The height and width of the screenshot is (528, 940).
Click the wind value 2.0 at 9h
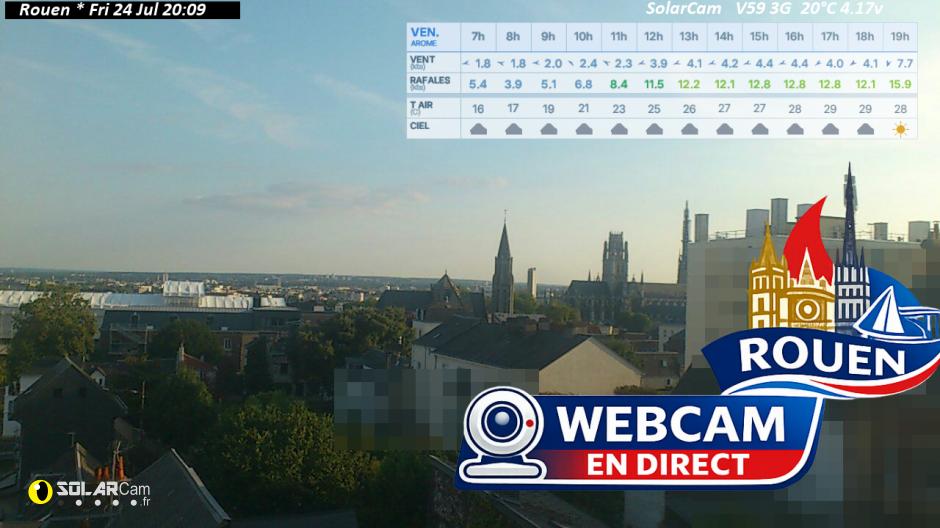(553, 63)
